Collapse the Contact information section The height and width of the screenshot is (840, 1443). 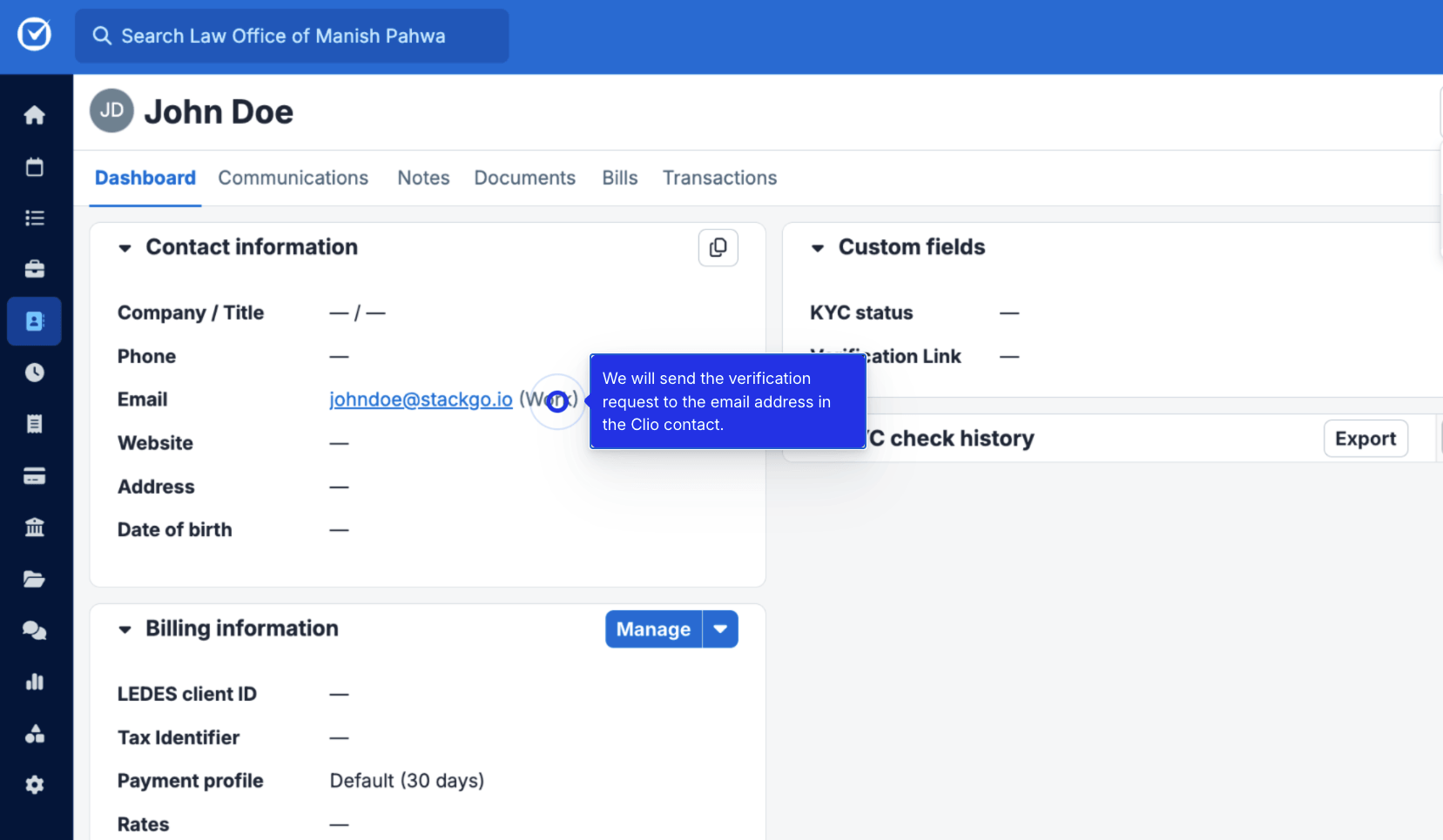[x=125, y=248]
